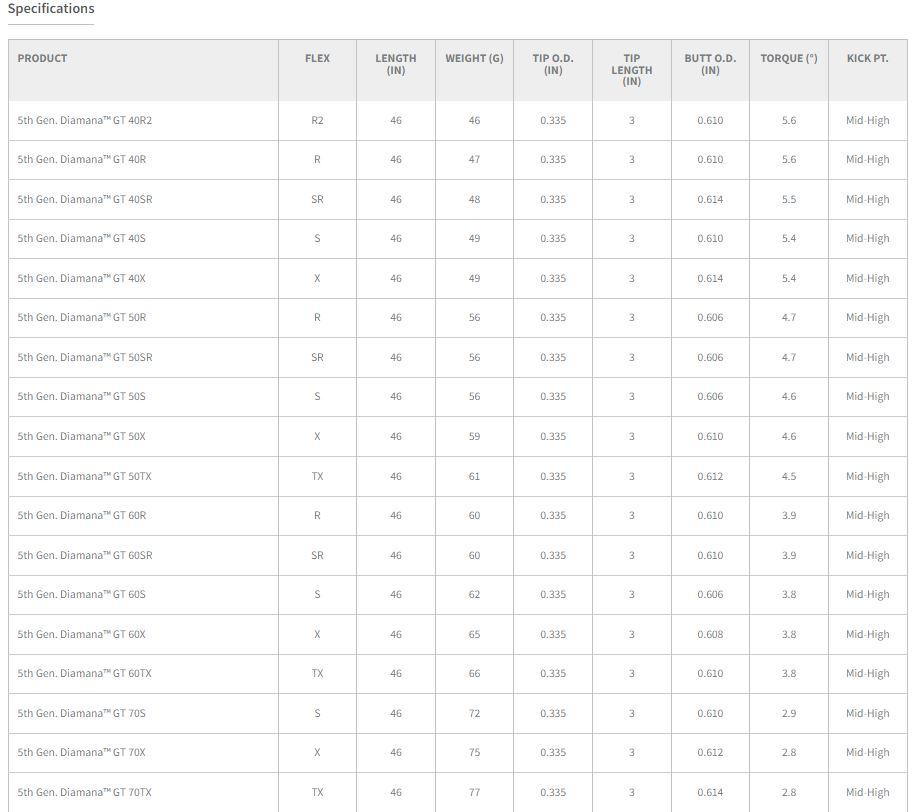914x812 pixels.
Task: Select the 5th Gen. Diamana GT 50TX product cell
Action: [85, 476]
